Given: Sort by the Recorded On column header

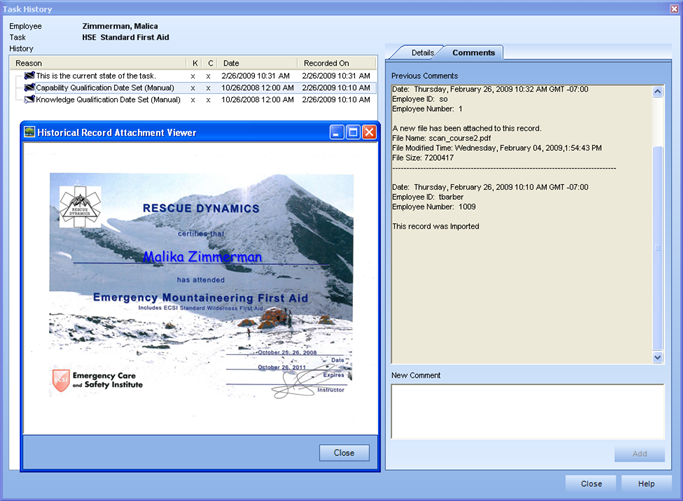Looking at the screenshot, I should [x=337, y=63].
